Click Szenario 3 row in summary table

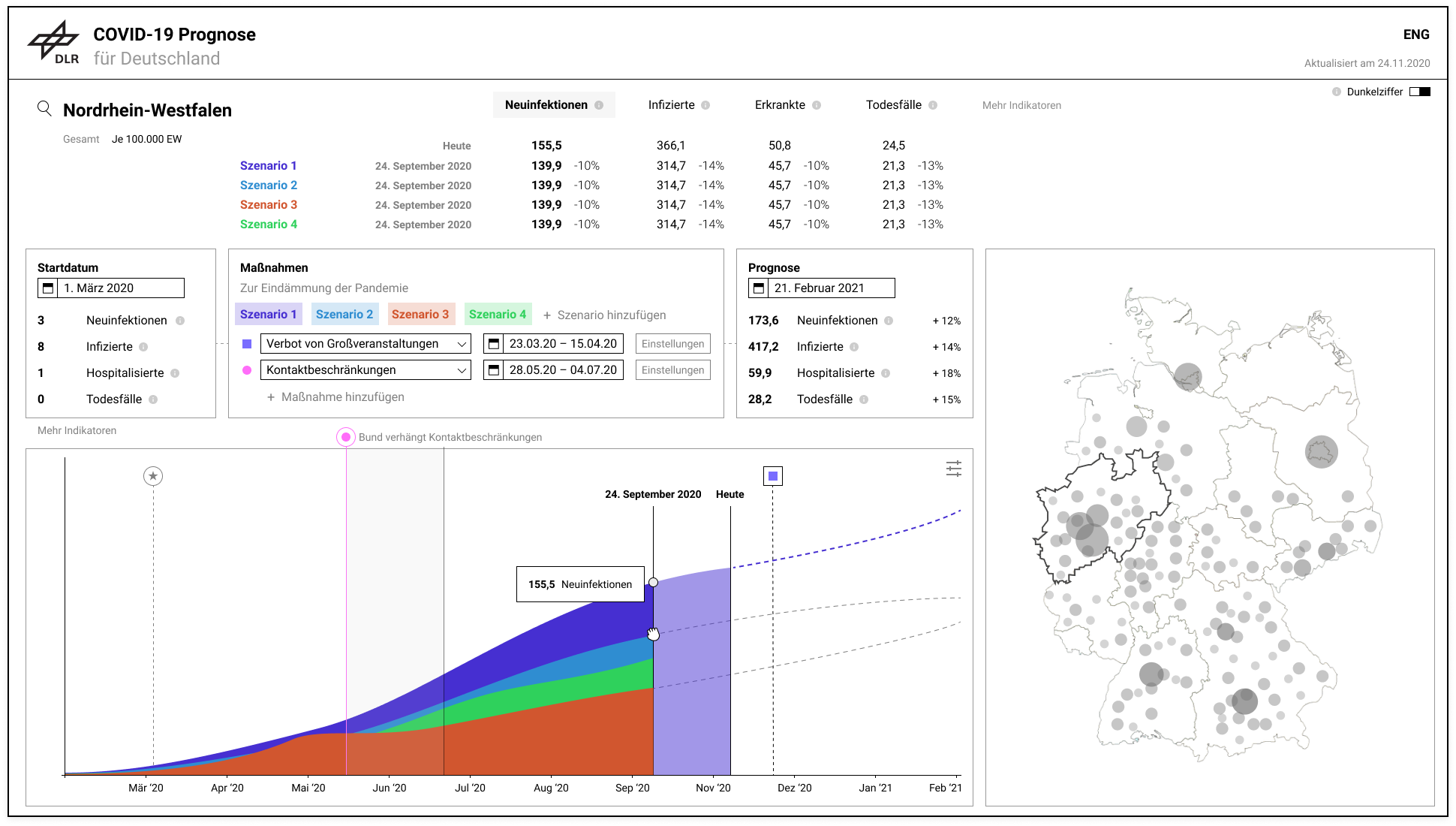(591, 205)
